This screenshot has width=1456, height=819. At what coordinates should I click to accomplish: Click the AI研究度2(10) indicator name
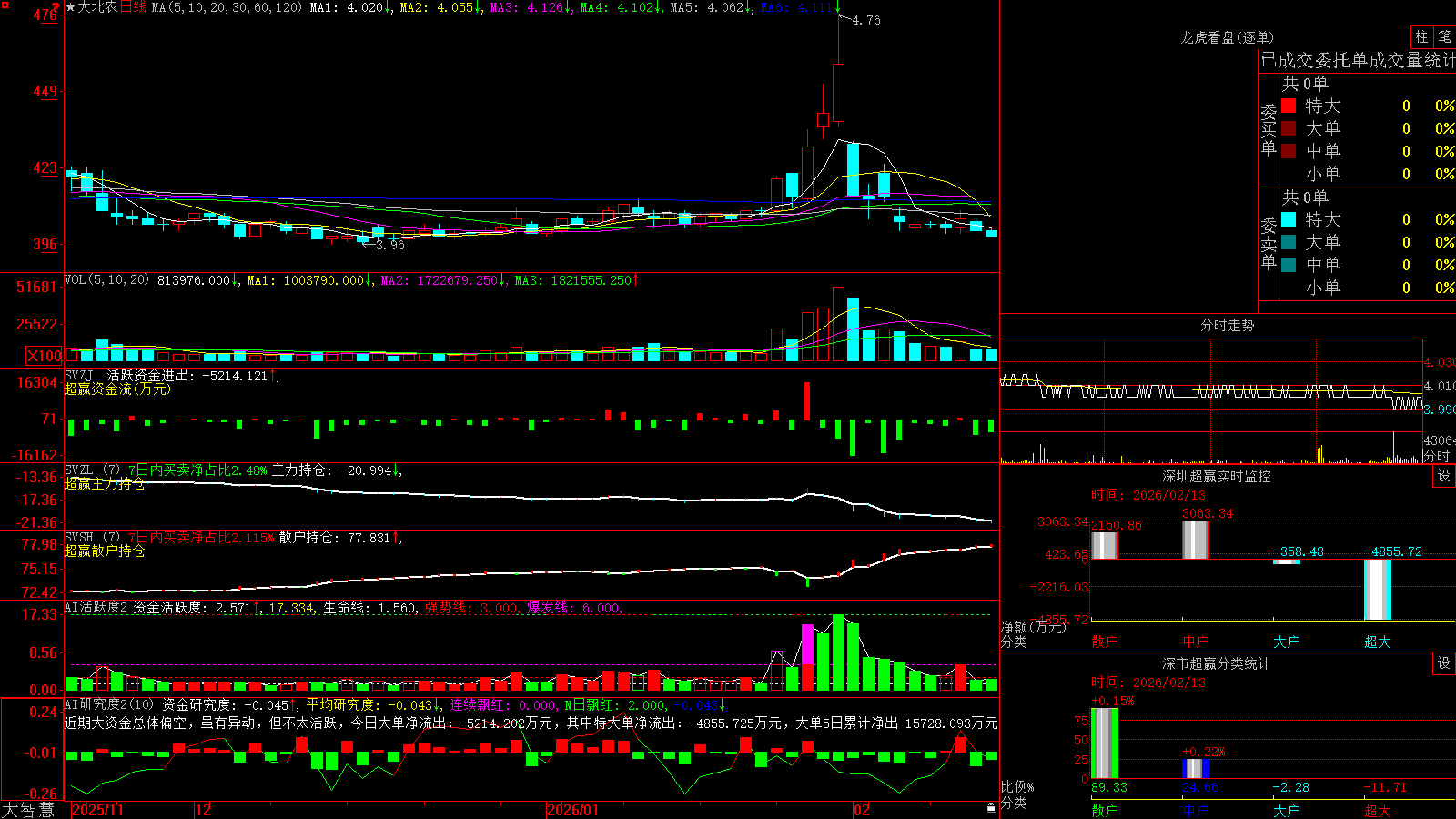tap(109, 704)
